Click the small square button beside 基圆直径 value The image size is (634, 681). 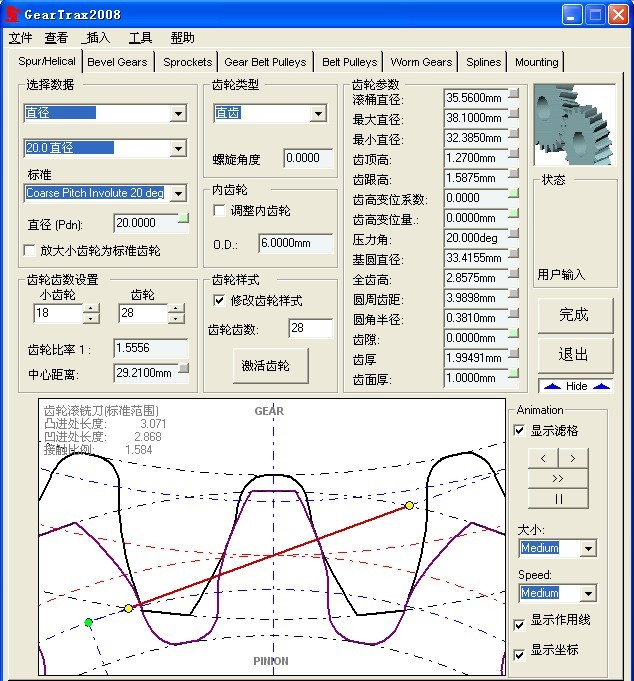[514, 253]
